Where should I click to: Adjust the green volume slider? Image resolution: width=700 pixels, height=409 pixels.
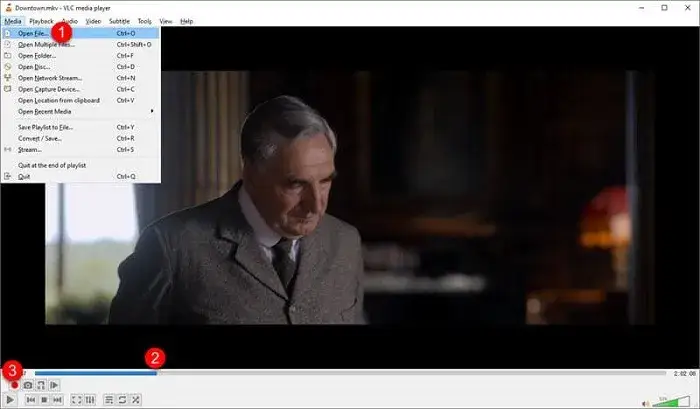671,401
